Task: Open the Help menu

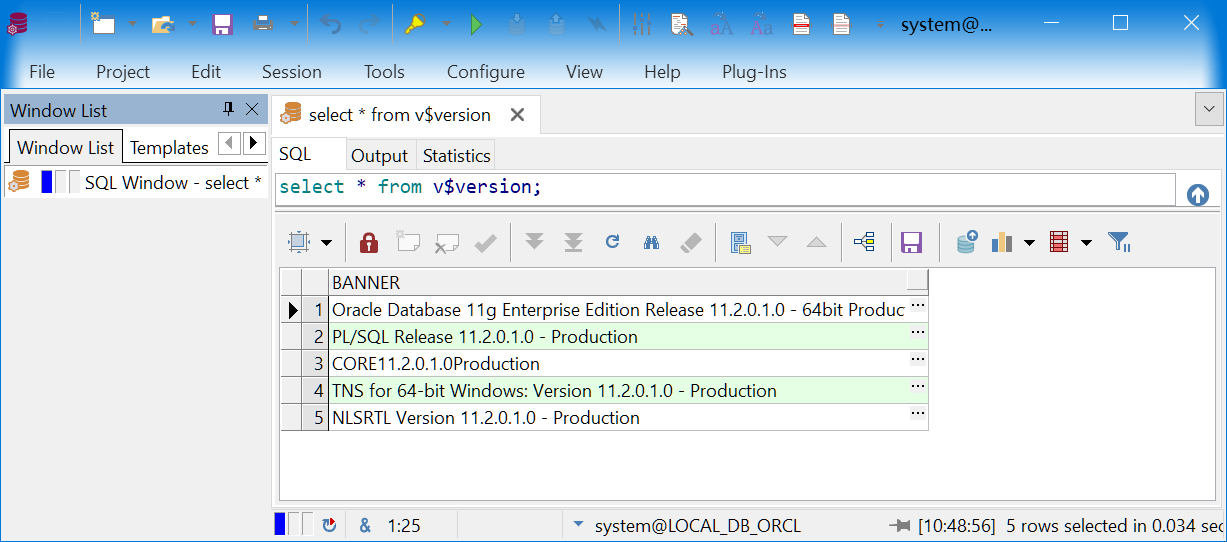Action: (662, 72)
